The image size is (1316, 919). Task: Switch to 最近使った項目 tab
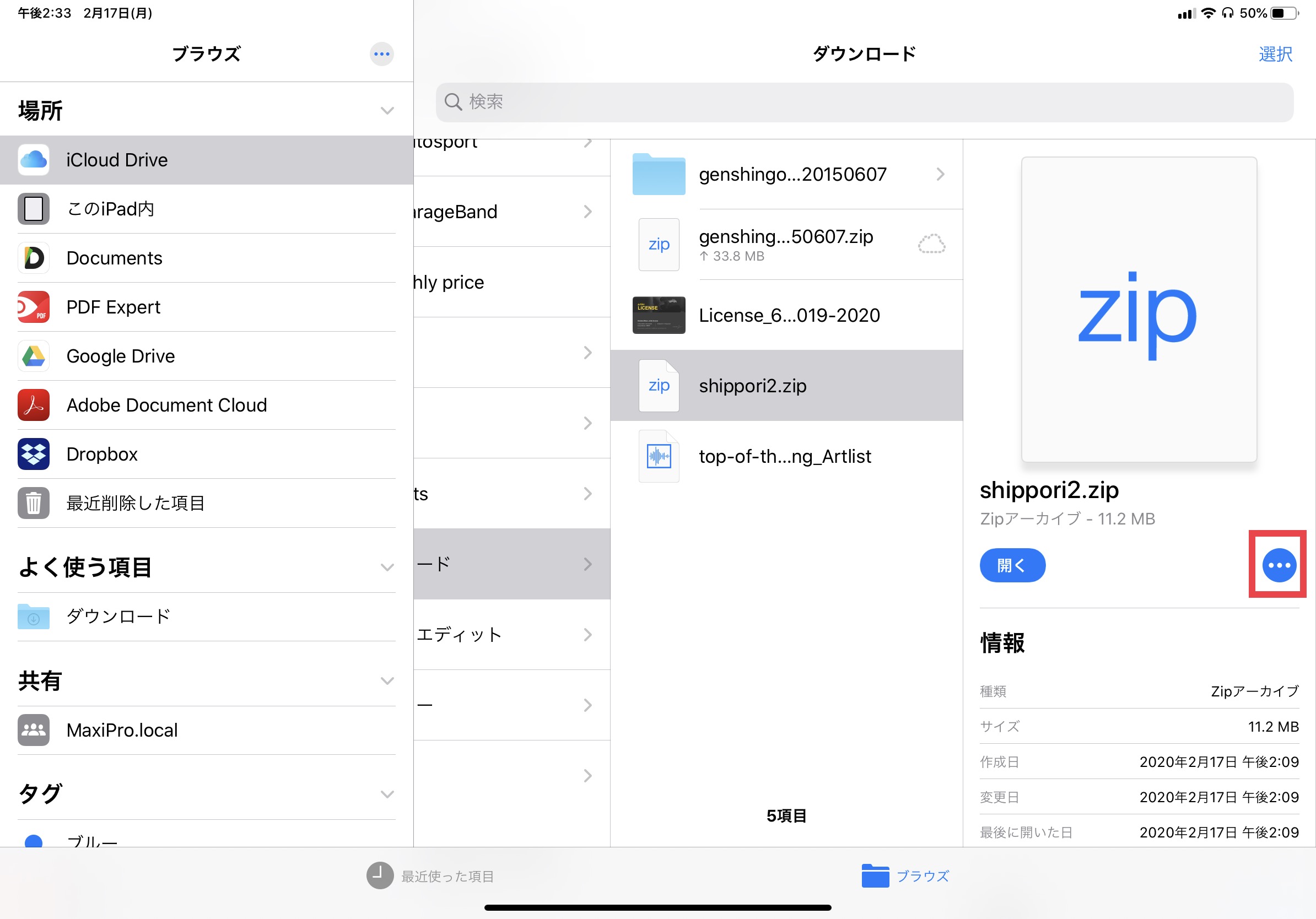[x=430, y=876]
